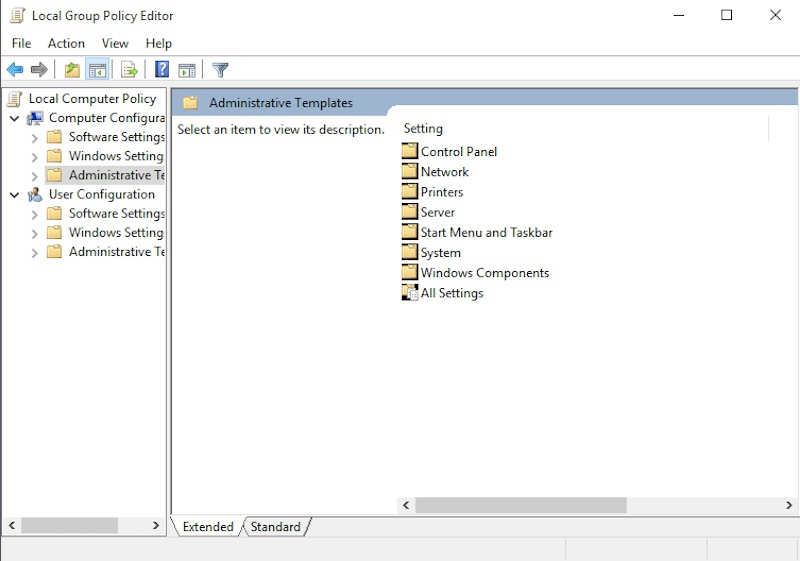Select the Windows Components folder
This screenshot has width=800, height=561.
(x=484, y=273)
